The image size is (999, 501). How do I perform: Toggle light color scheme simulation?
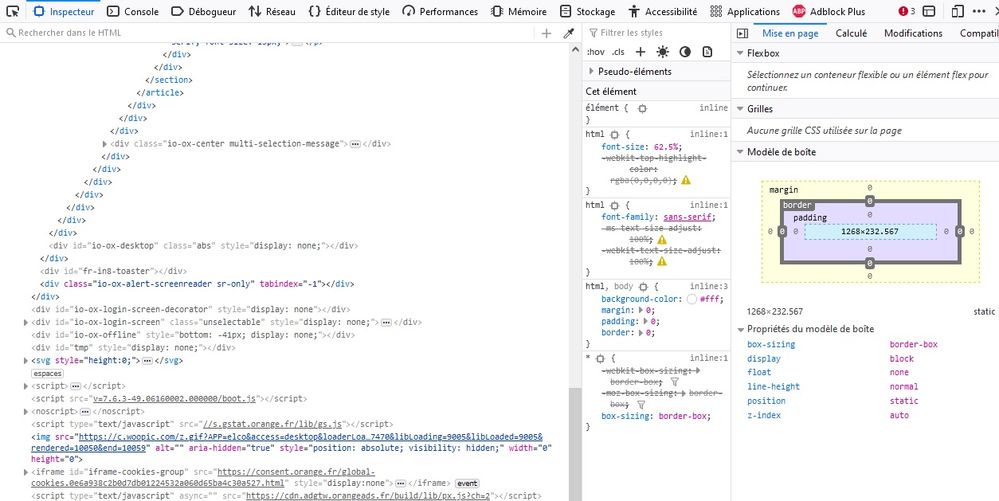(663, 52)
